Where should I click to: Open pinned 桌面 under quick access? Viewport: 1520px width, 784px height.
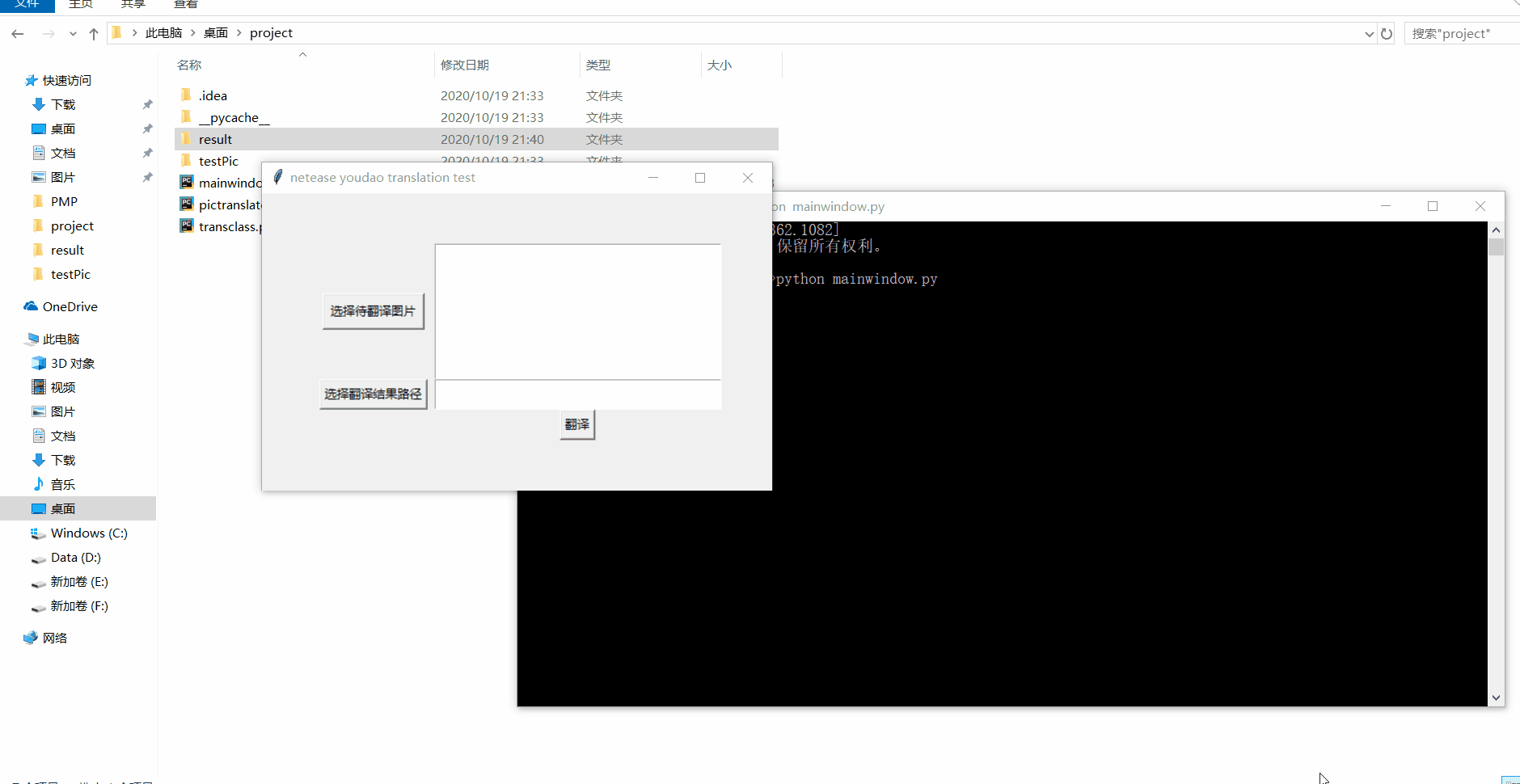(63, 129)
